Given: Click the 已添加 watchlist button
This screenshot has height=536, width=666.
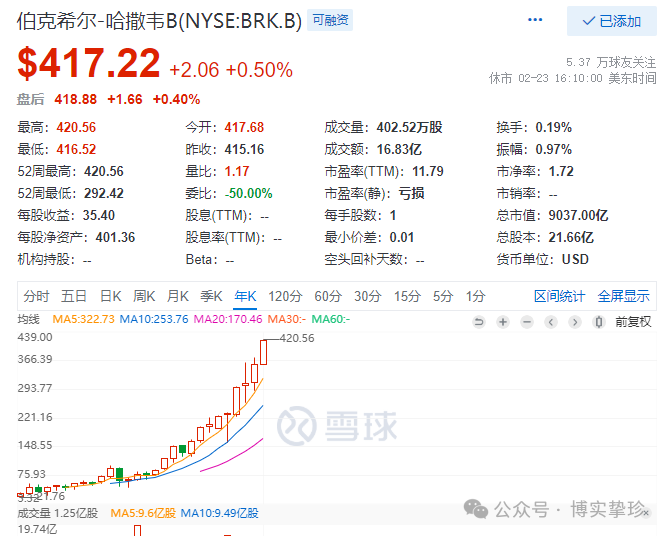Looking at the screenshot, I should pos(612,21).
